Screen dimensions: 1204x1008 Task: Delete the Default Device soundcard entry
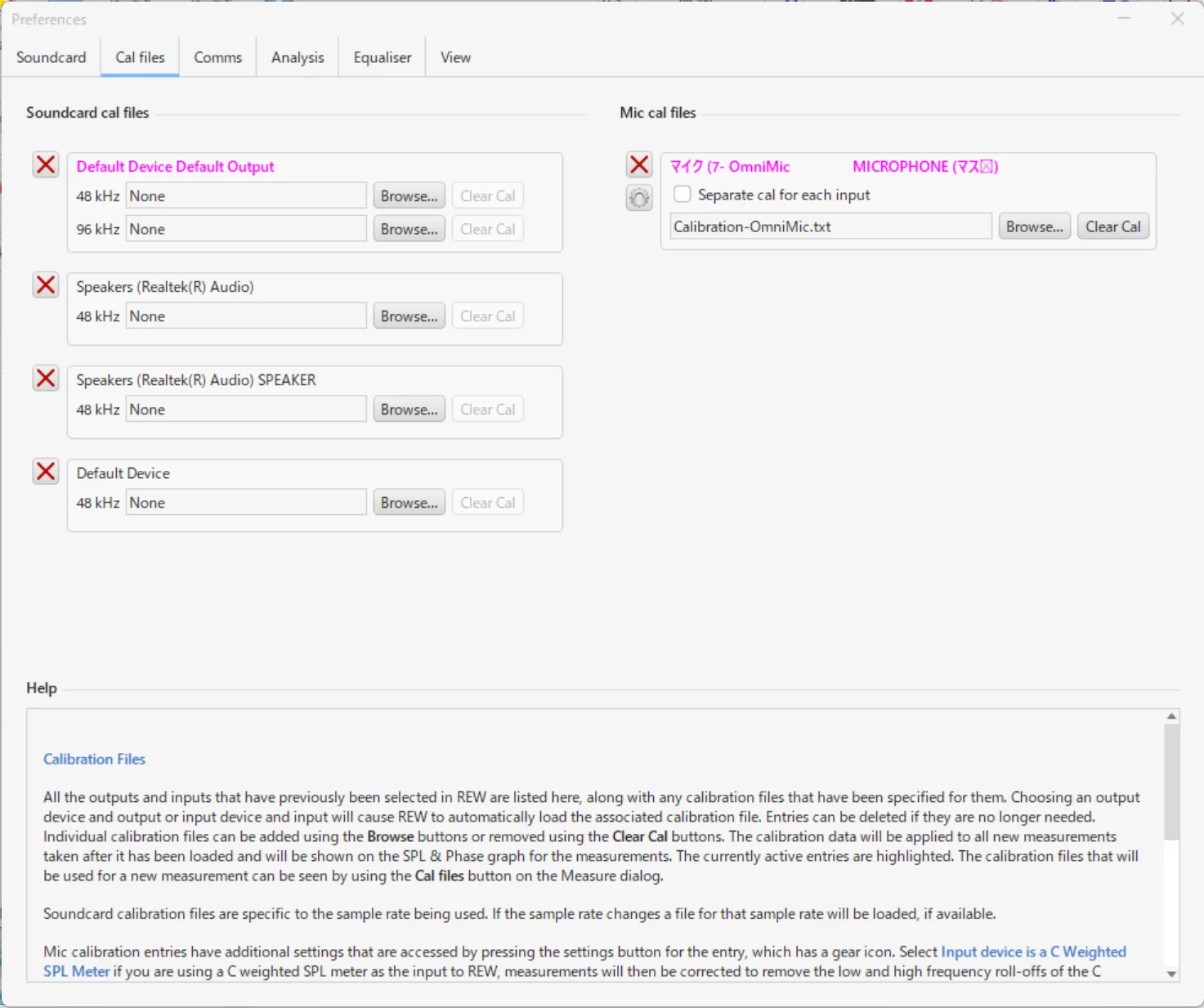click(x=46, y=472)
